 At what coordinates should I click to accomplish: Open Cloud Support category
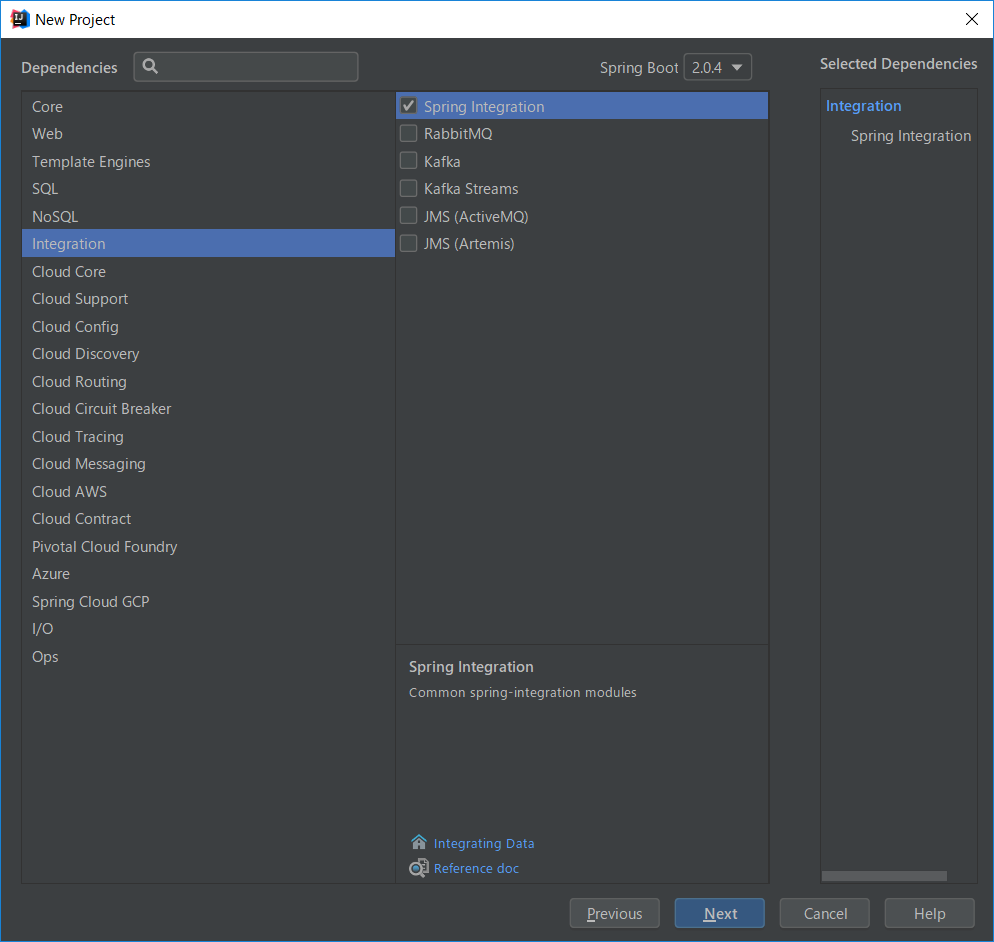(209, 299)
